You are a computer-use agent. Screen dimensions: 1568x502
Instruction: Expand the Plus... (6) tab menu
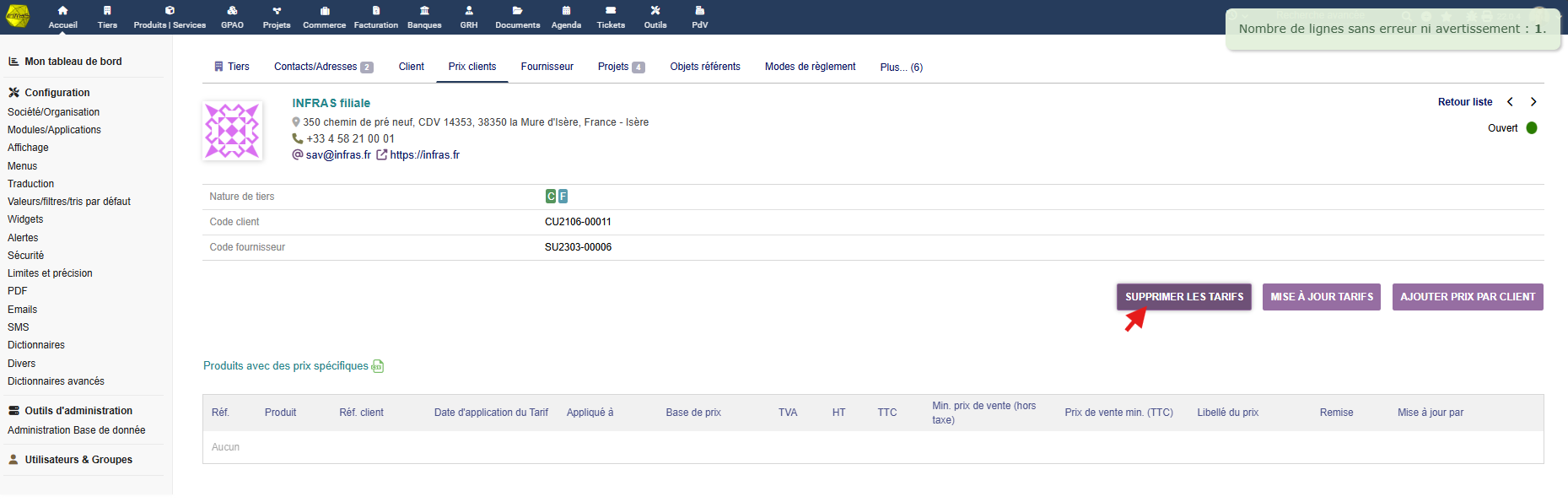point(901,67)
